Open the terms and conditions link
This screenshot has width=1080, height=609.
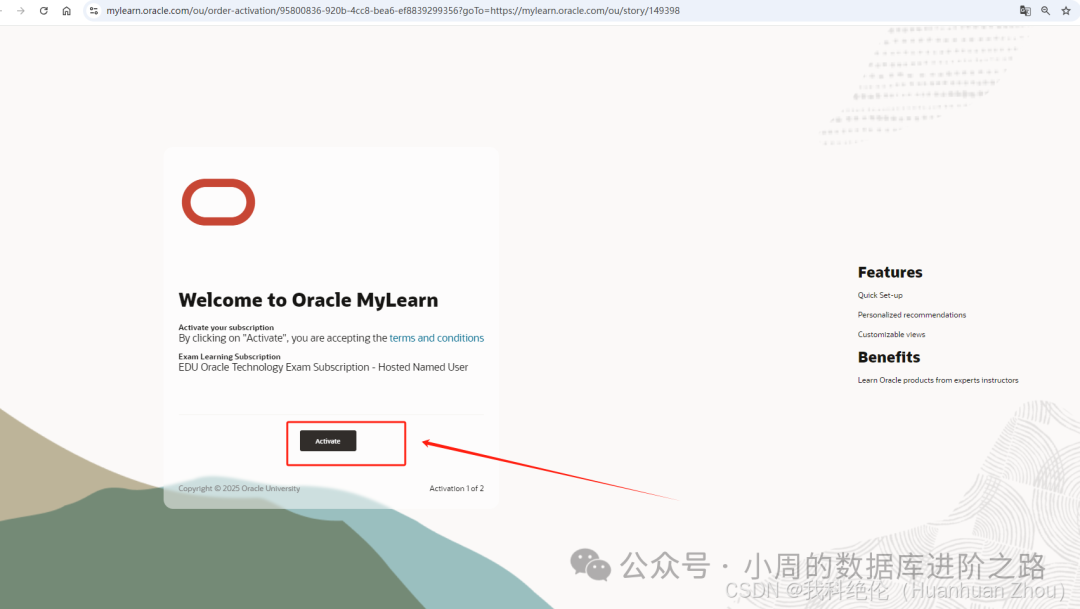(437, 338)
